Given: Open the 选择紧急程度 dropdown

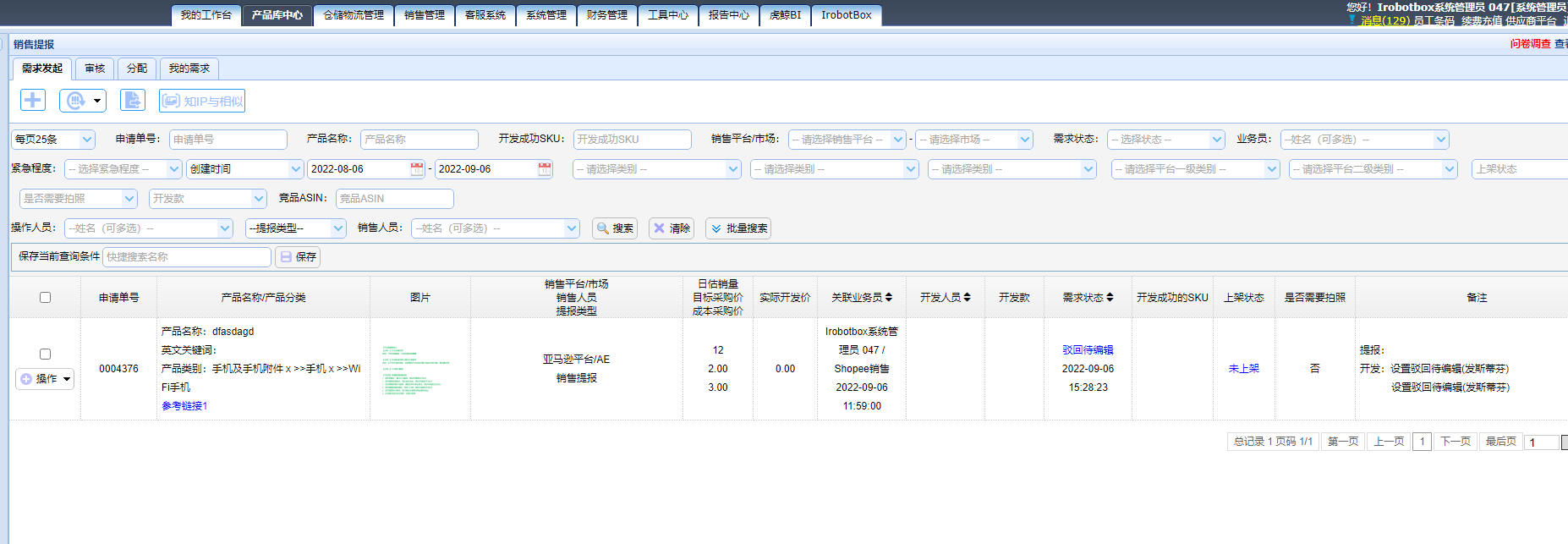Looking at the screenshot, I should pos(123,169).
